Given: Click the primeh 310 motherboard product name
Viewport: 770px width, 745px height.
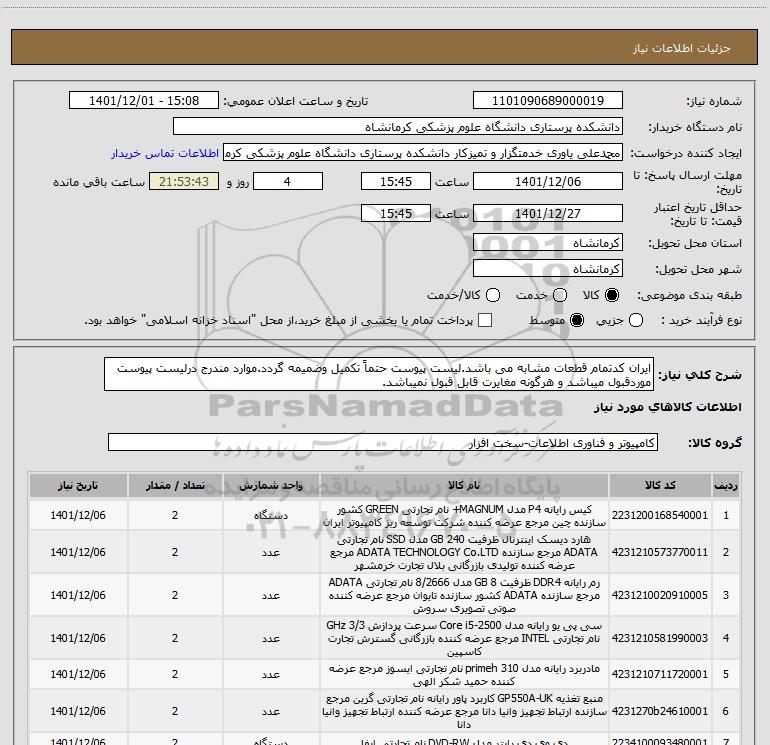Looking at the screenshot, I should (464, 675).
